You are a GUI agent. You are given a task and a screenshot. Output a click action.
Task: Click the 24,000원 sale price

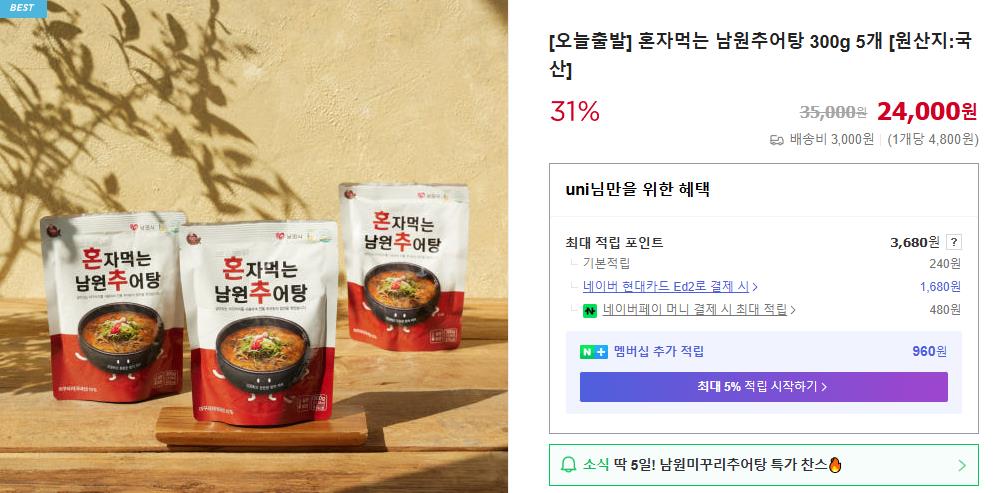[x=926, y=111]
